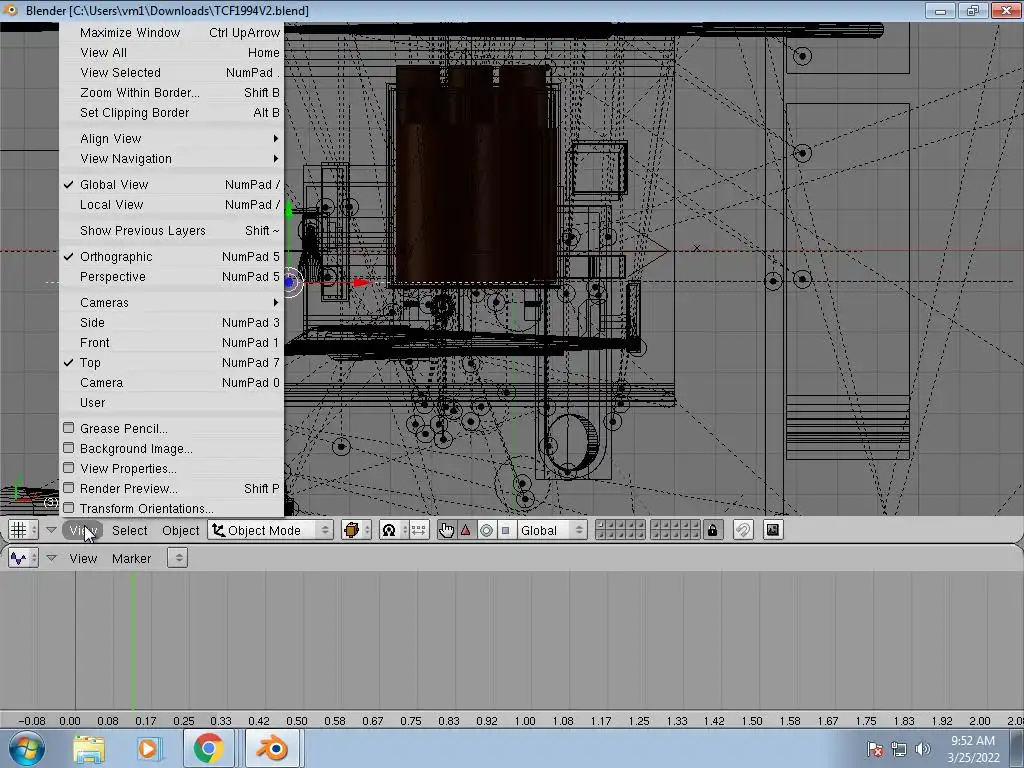
Task: Click the 1.00 time label on timeline ruler
Action: 524,721
